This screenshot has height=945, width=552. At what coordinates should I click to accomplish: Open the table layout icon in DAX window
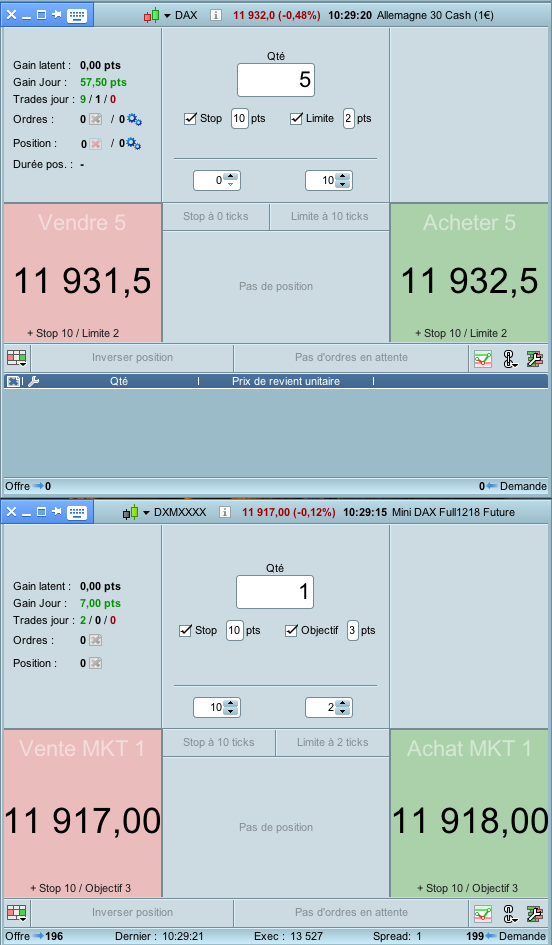[17, 359]
